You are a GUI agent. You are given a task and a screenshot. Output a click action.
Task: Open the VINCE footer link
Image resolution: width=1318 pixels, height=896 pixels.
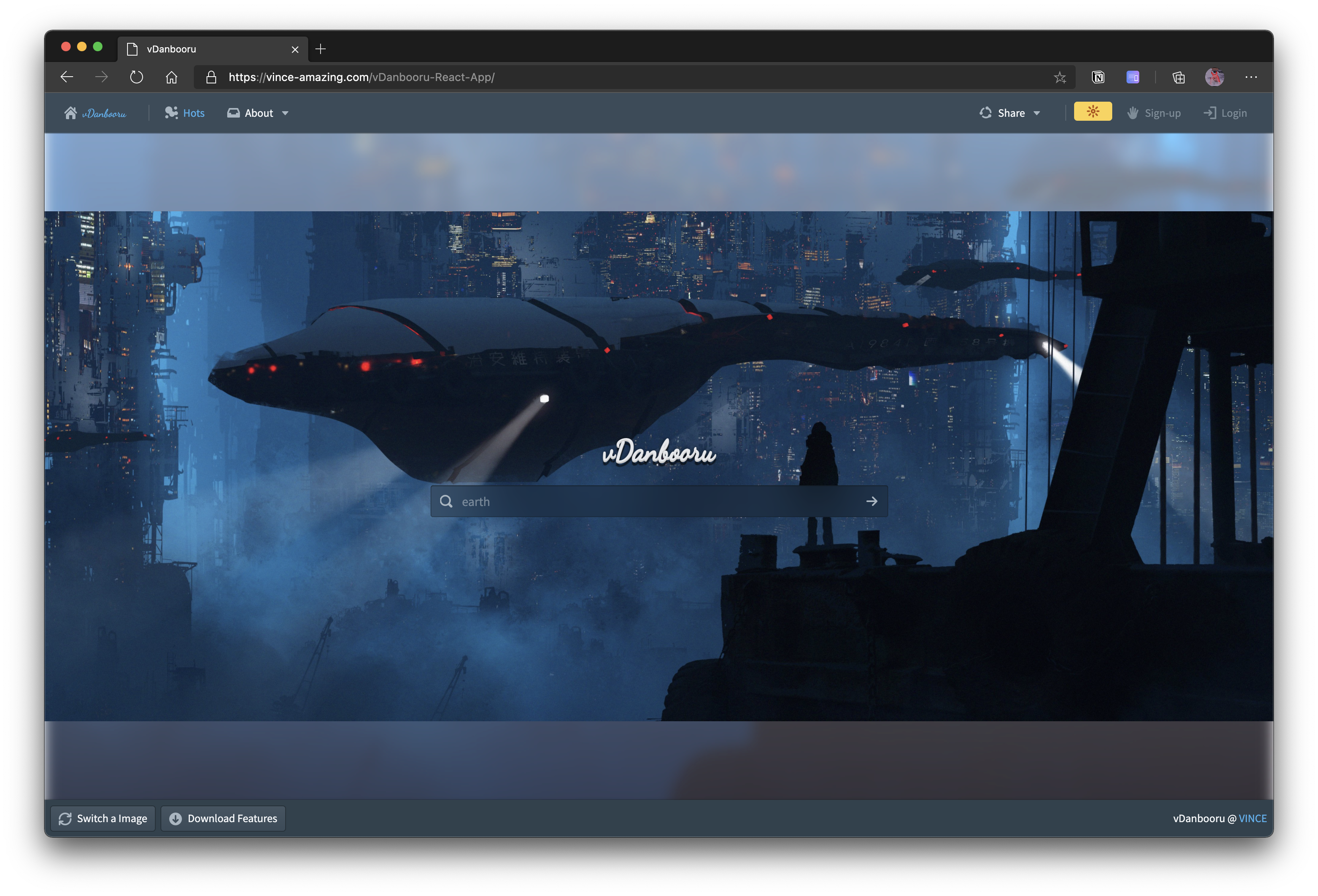point(1252,818)
